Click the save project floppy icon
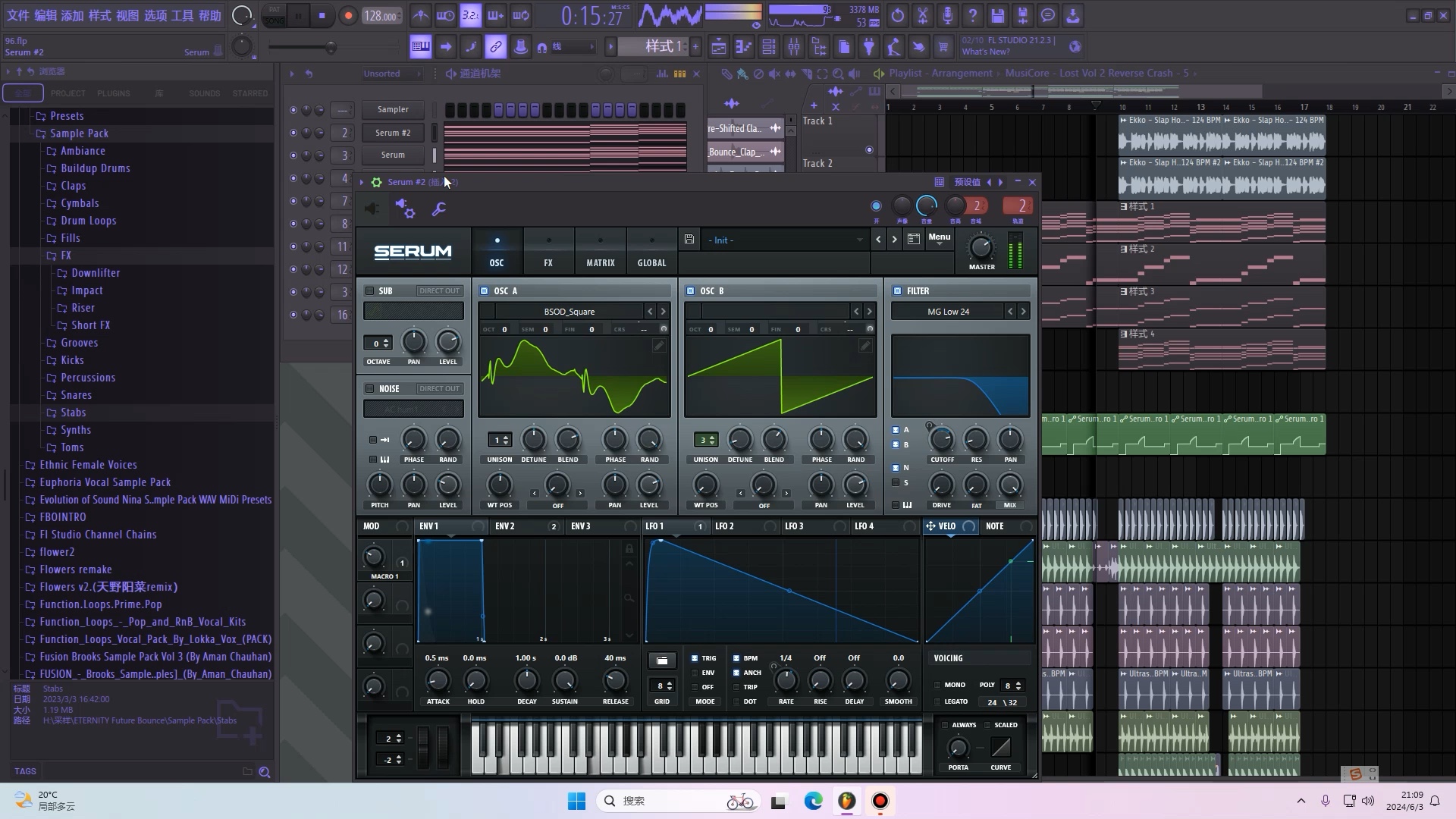The image size is (1456, 819). point(998,15)
